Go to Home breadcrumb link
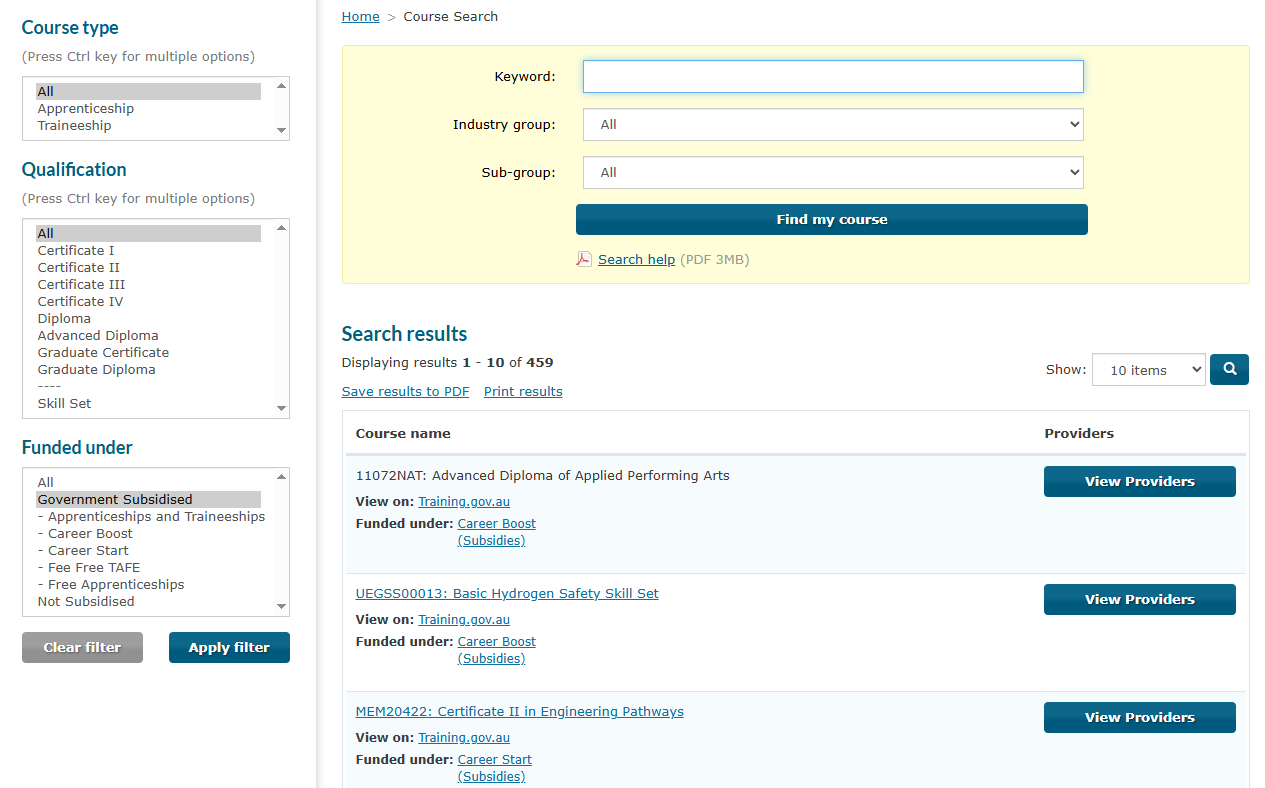Image resolution: width=1265 pixels, height=788 pixels. click(x=361, y=17)
